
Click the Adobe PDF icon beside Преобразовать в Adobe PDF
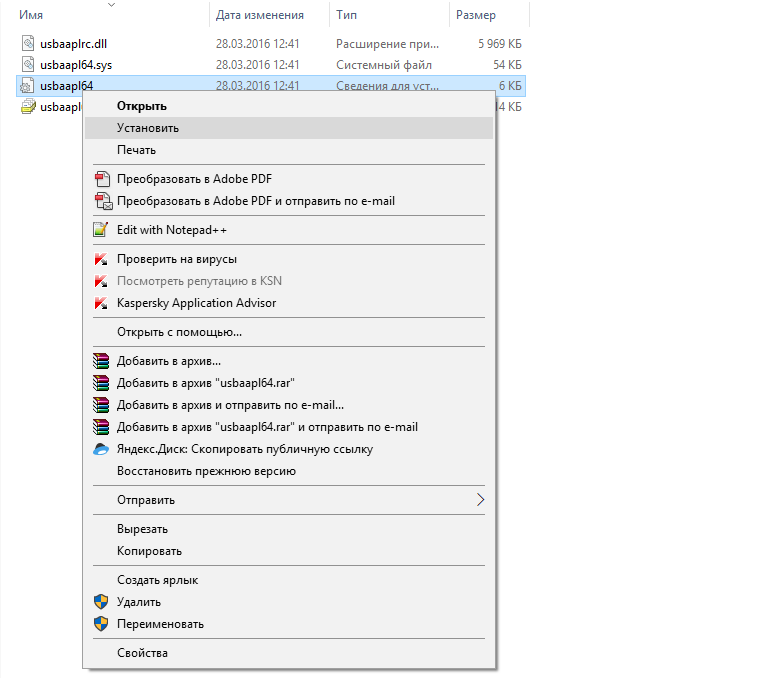(100, 179)
